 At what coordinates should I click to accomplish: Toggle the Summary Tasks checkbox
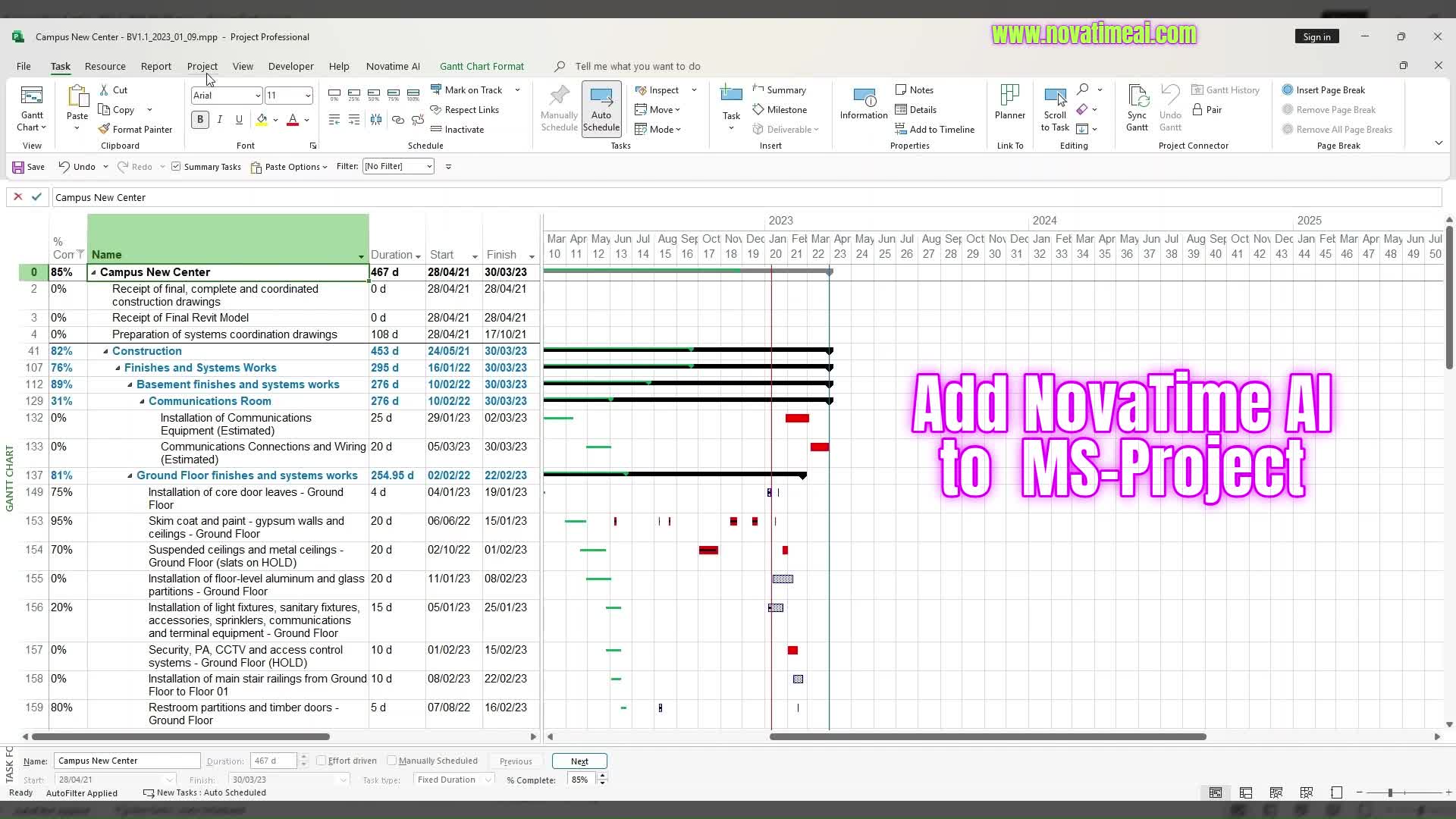[x=176, y=167]
